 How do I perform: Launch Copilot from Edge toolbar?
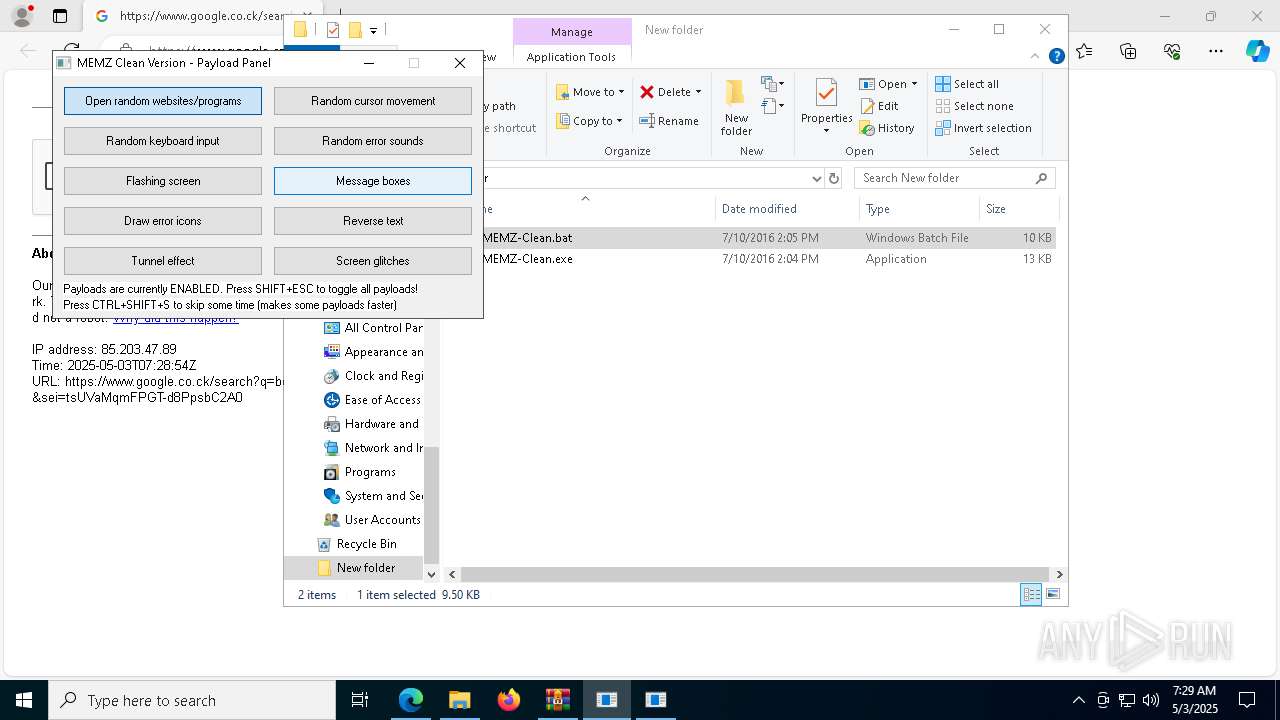point(1258,51)
